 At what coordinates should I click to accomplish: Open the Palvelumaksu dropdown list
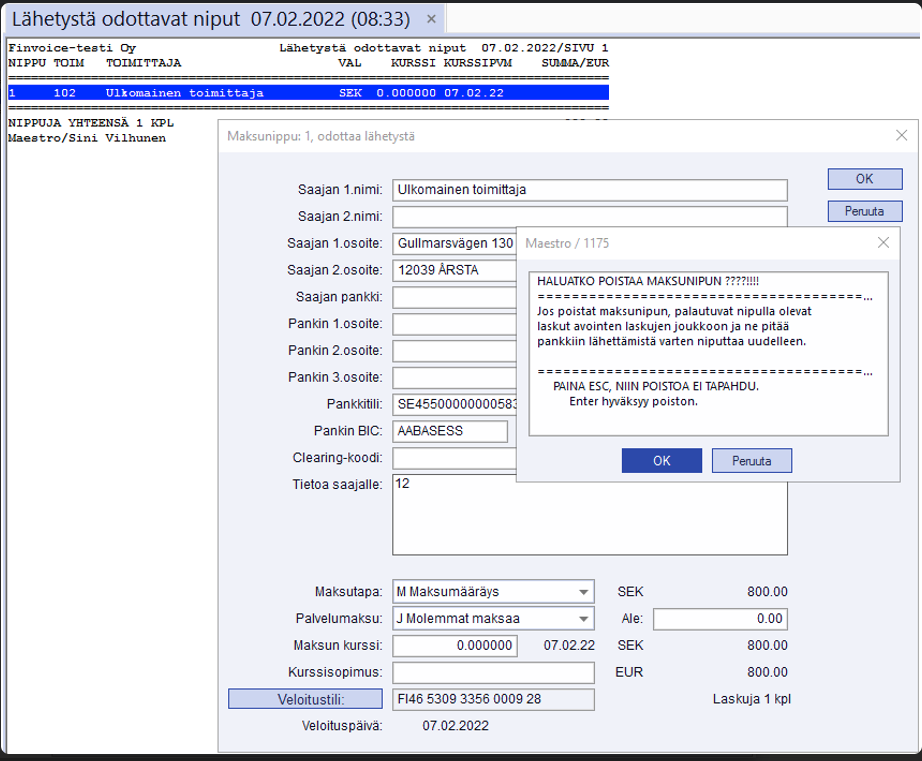(x=582, y=618)
